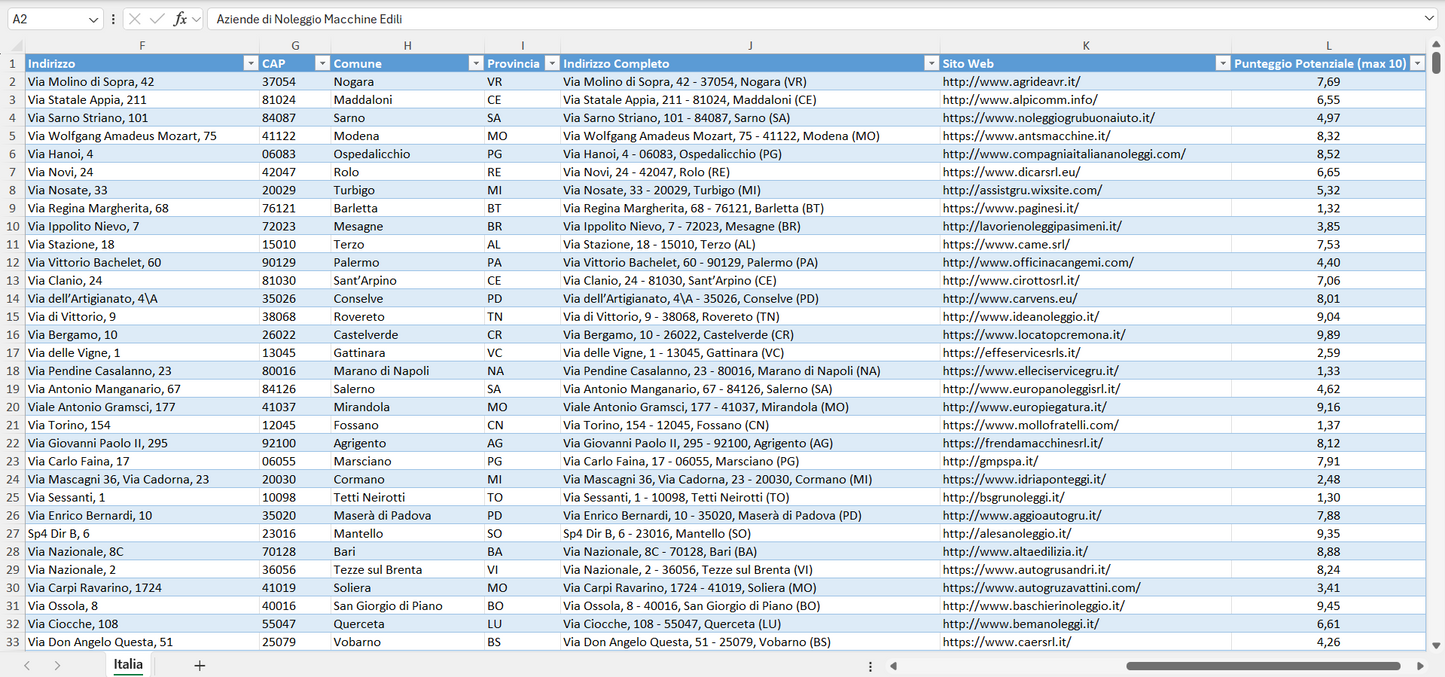Open the Punteggio Potenziale filter dropdown
1445x677 pixels.
point(1419,63)
